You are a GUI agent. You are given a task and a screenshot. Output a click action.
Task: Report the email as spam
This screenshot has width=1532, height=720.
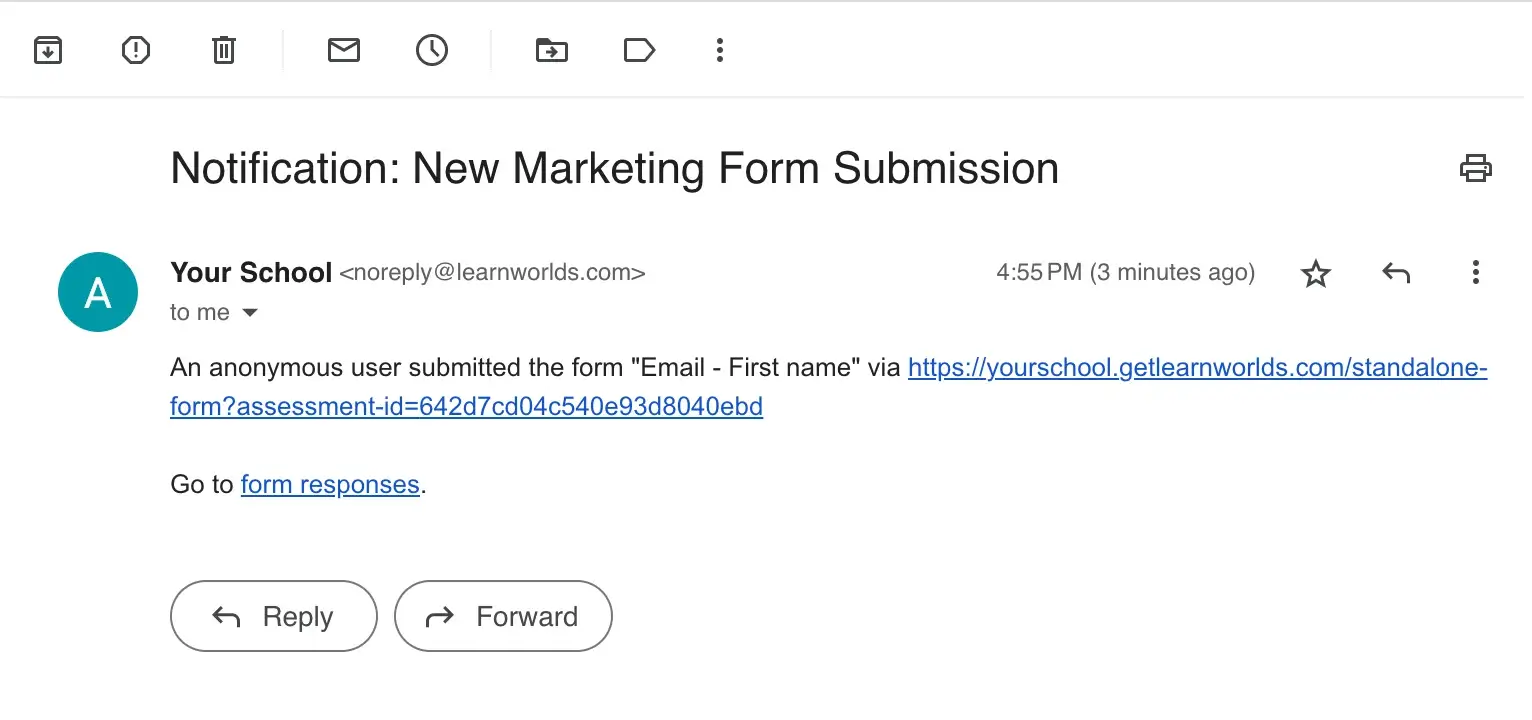click(x=136, y=50)
